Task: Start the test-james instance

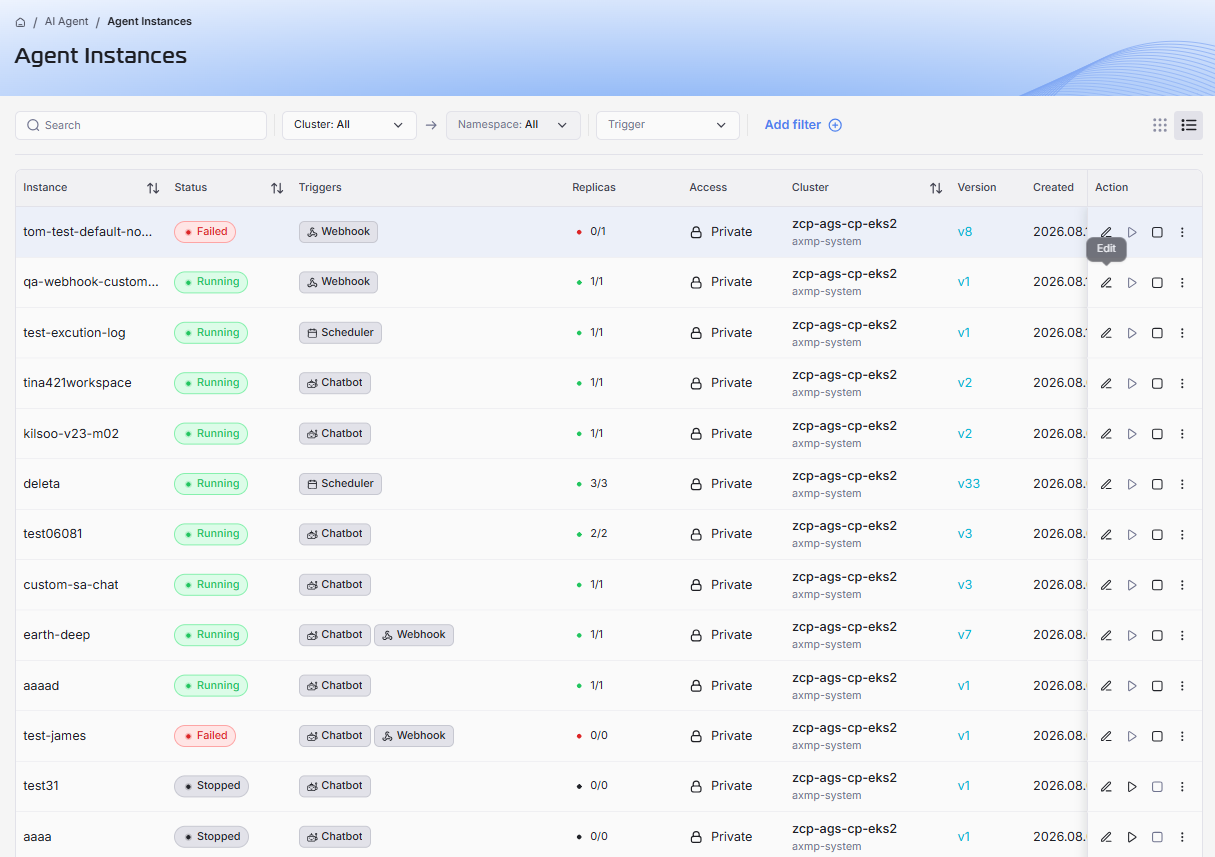Action: point(1132,736)
